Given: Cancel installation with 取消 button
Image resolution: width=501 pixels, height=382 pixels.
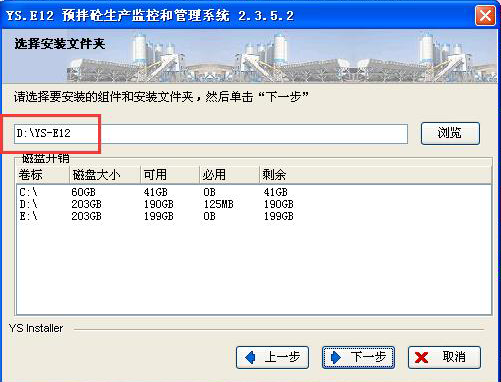Looking at the screenshot, I should click(444, 357).
